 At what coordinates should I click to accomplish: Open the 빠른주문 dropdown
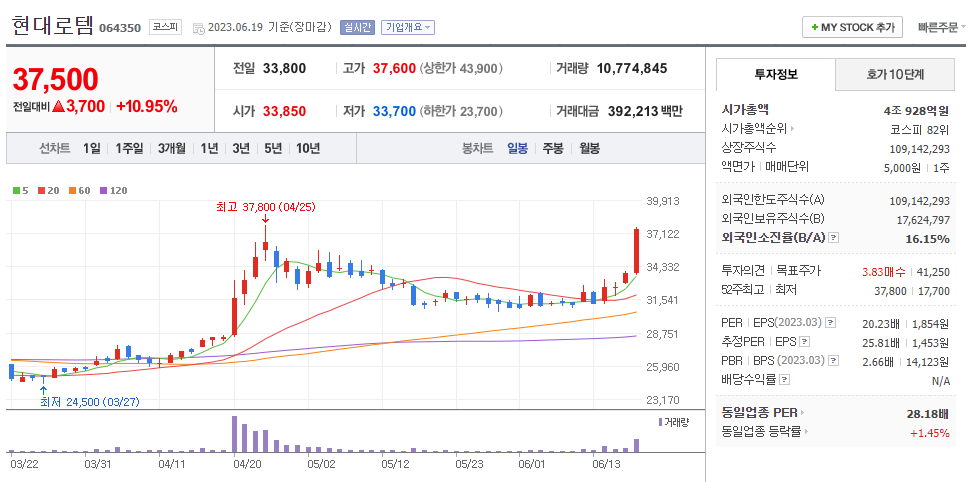[943, 27]
